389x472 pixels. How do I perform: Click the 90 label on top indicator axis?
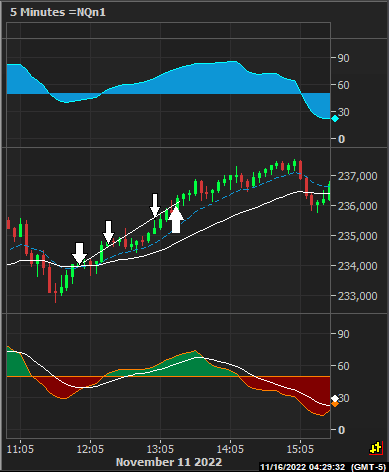pyautogui.click(x=343, y=58)
